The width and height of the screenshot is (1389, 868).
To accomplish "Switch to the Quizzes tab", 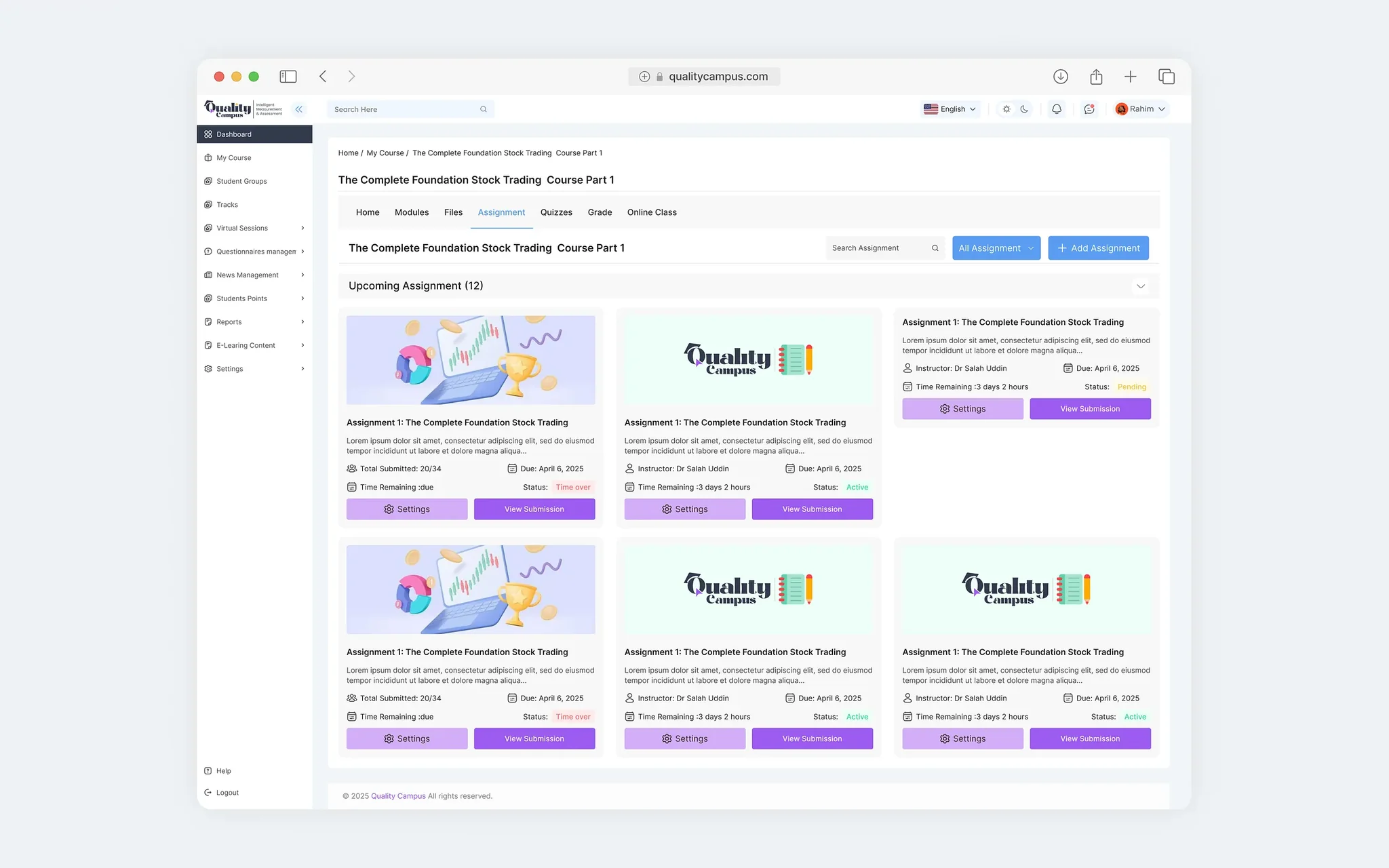I will 556,212.
